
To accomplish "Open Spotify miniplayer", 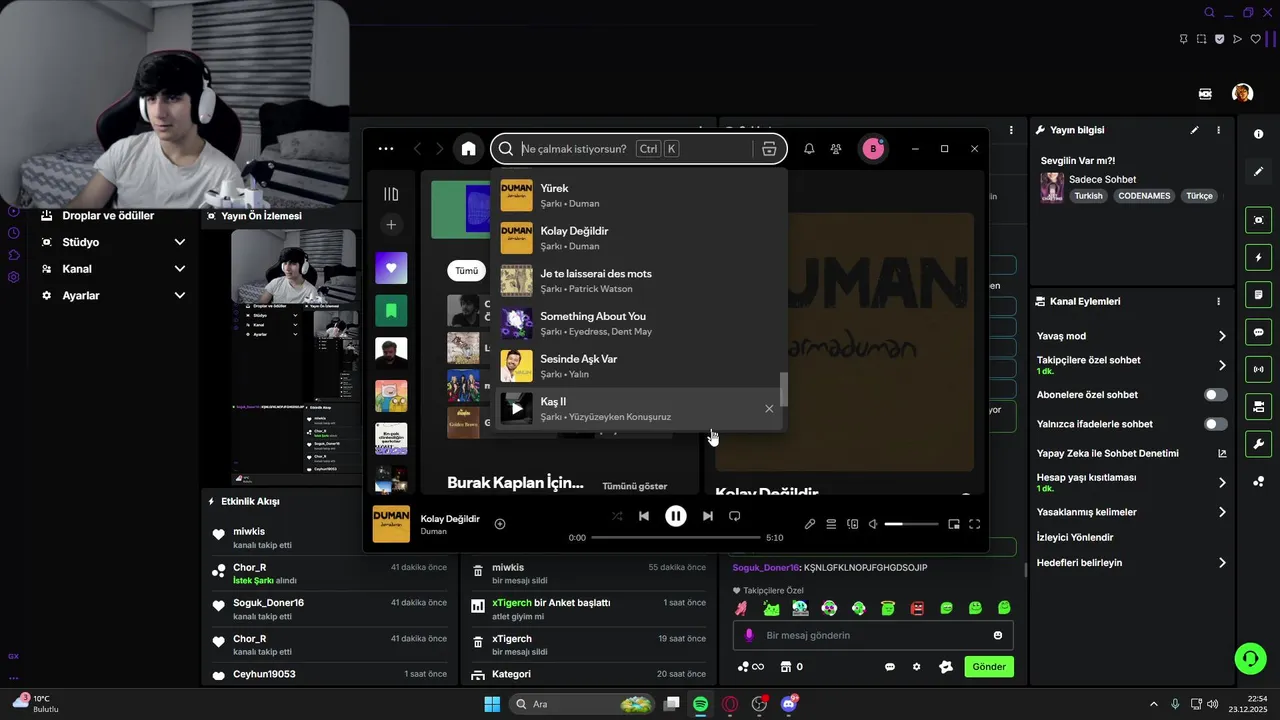I will (x=954, y=524).
